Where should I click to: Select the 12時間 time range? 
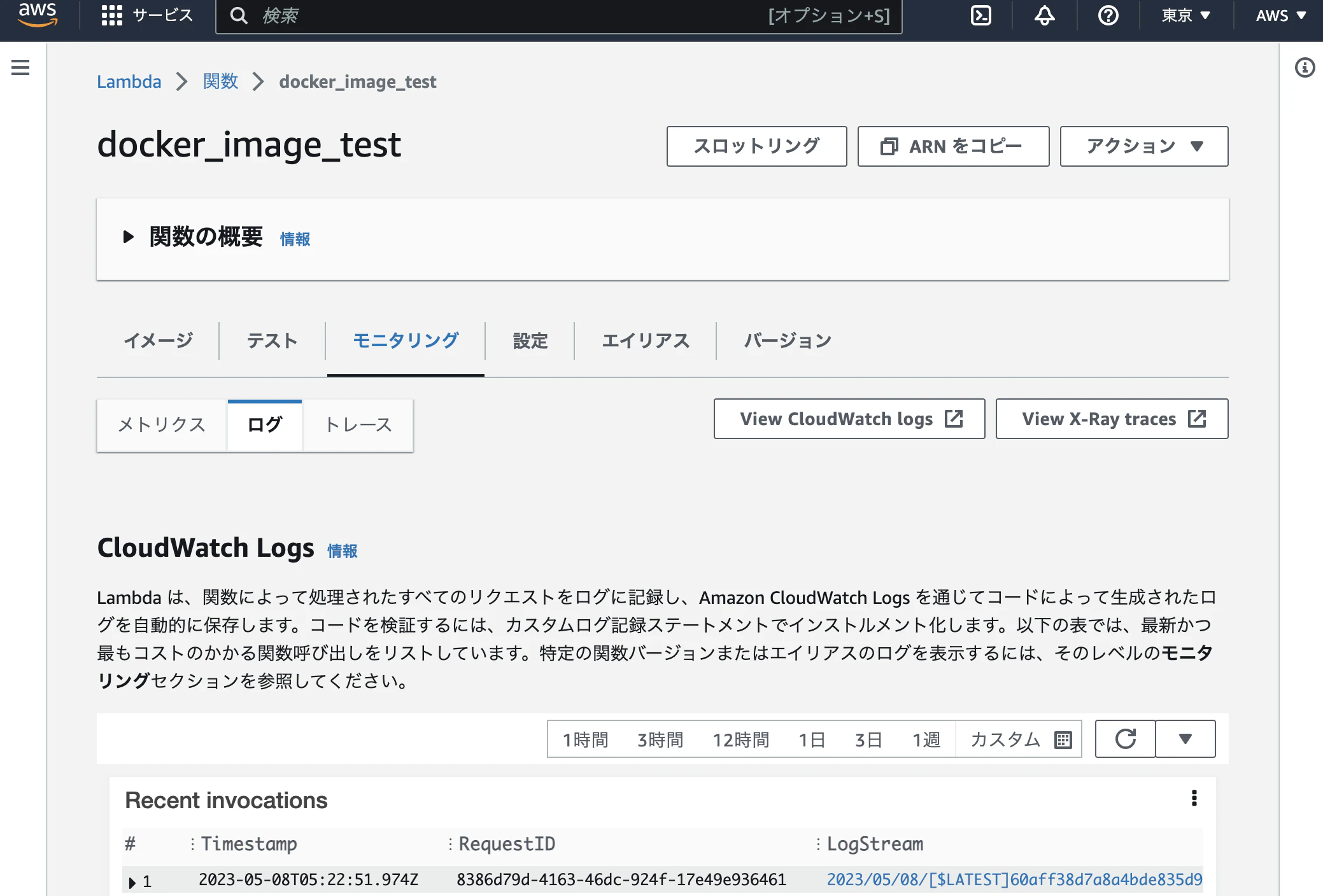(x=741, y=739)
